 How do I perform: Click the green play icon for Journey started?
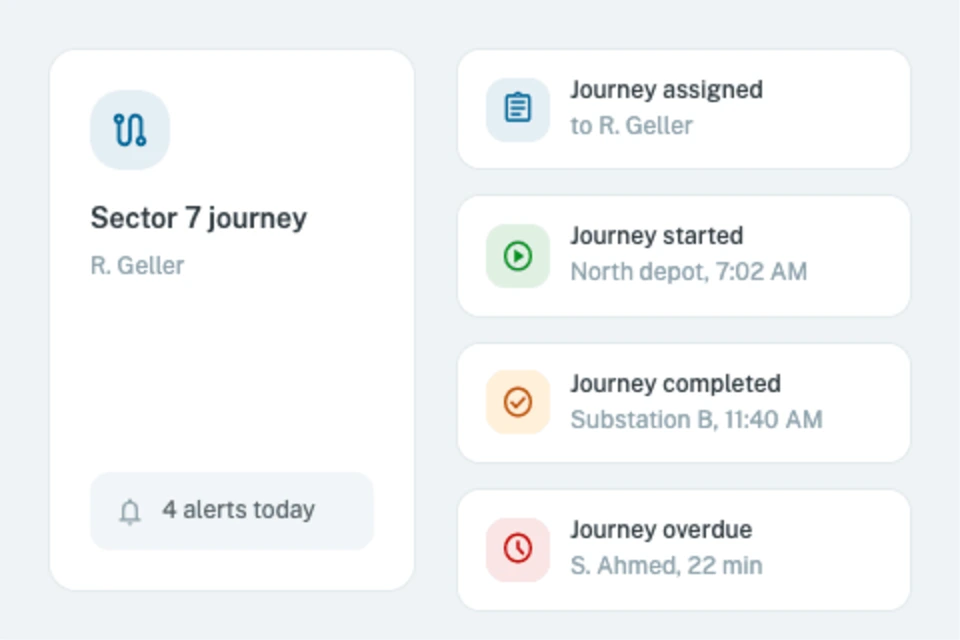[x=517, y=256]
